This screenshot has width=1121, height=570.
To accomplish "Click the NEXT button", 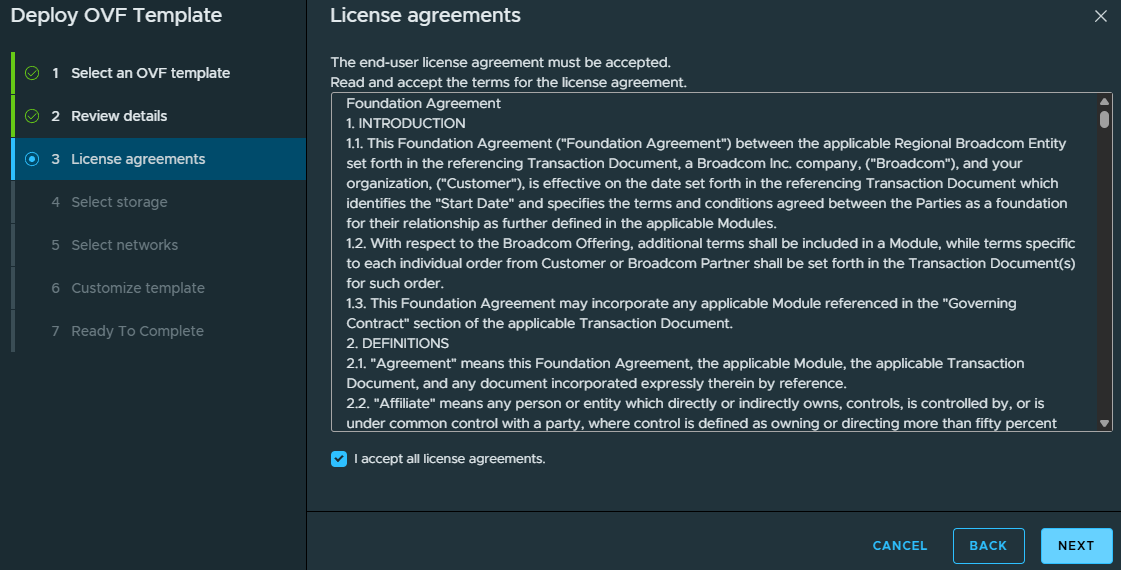I will (1076, 546).
